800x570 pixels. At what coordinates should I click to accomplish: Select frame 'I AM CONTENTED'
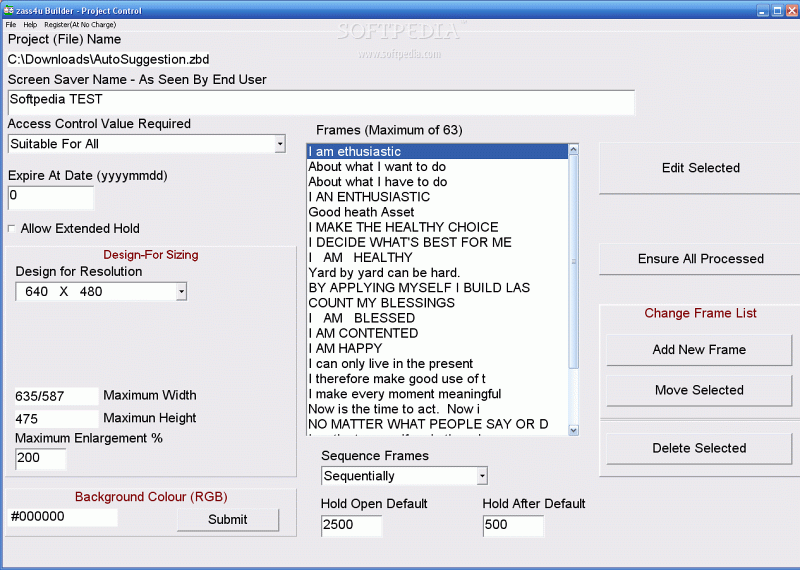point(437,333)
